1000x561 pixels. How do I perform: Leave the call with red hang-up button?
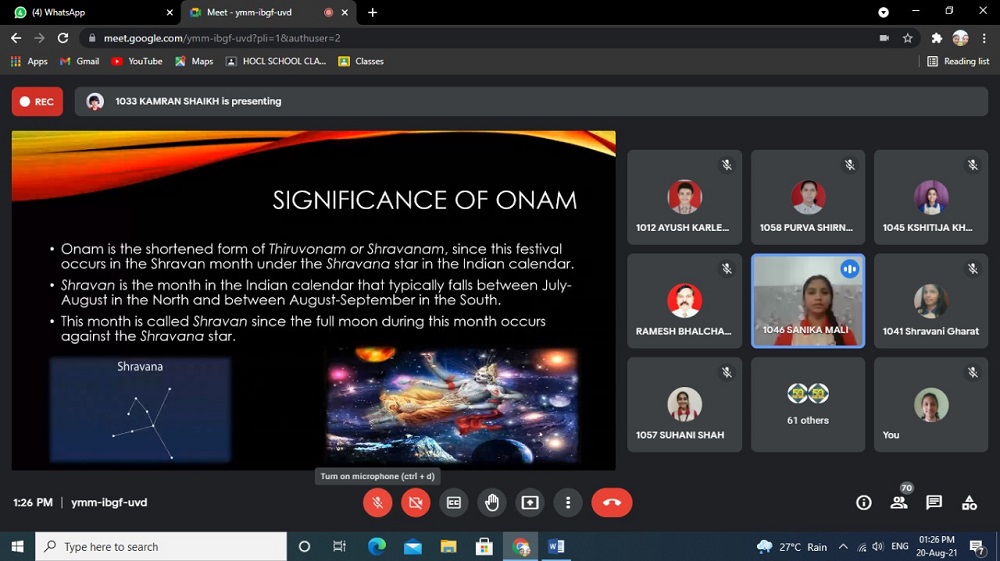coord(611,503)
